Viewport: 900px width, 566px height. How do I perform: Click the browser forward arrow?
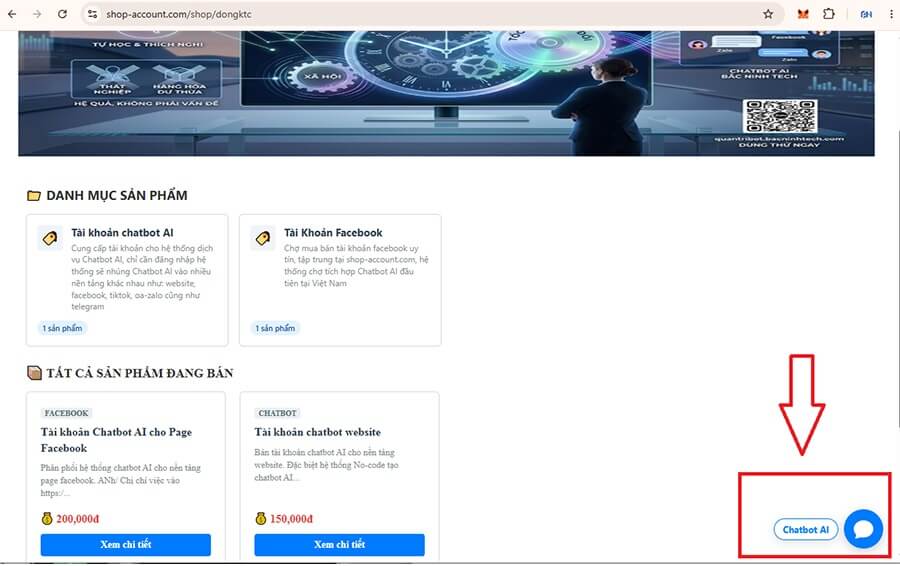[x=37, y=14]
